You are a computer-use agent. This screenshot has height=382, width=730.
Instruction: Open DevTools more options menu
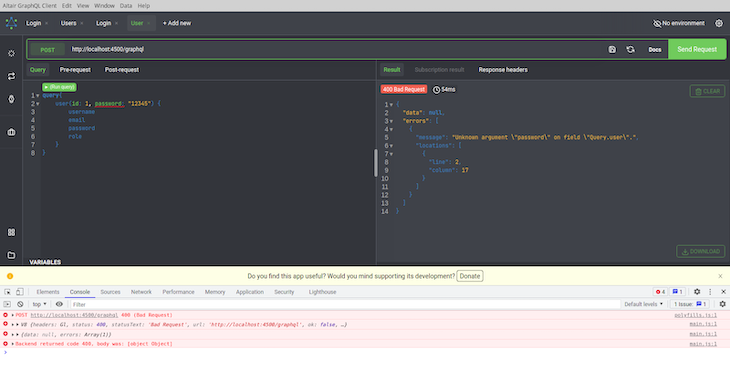pyautogui.click(x=710, y=292)
